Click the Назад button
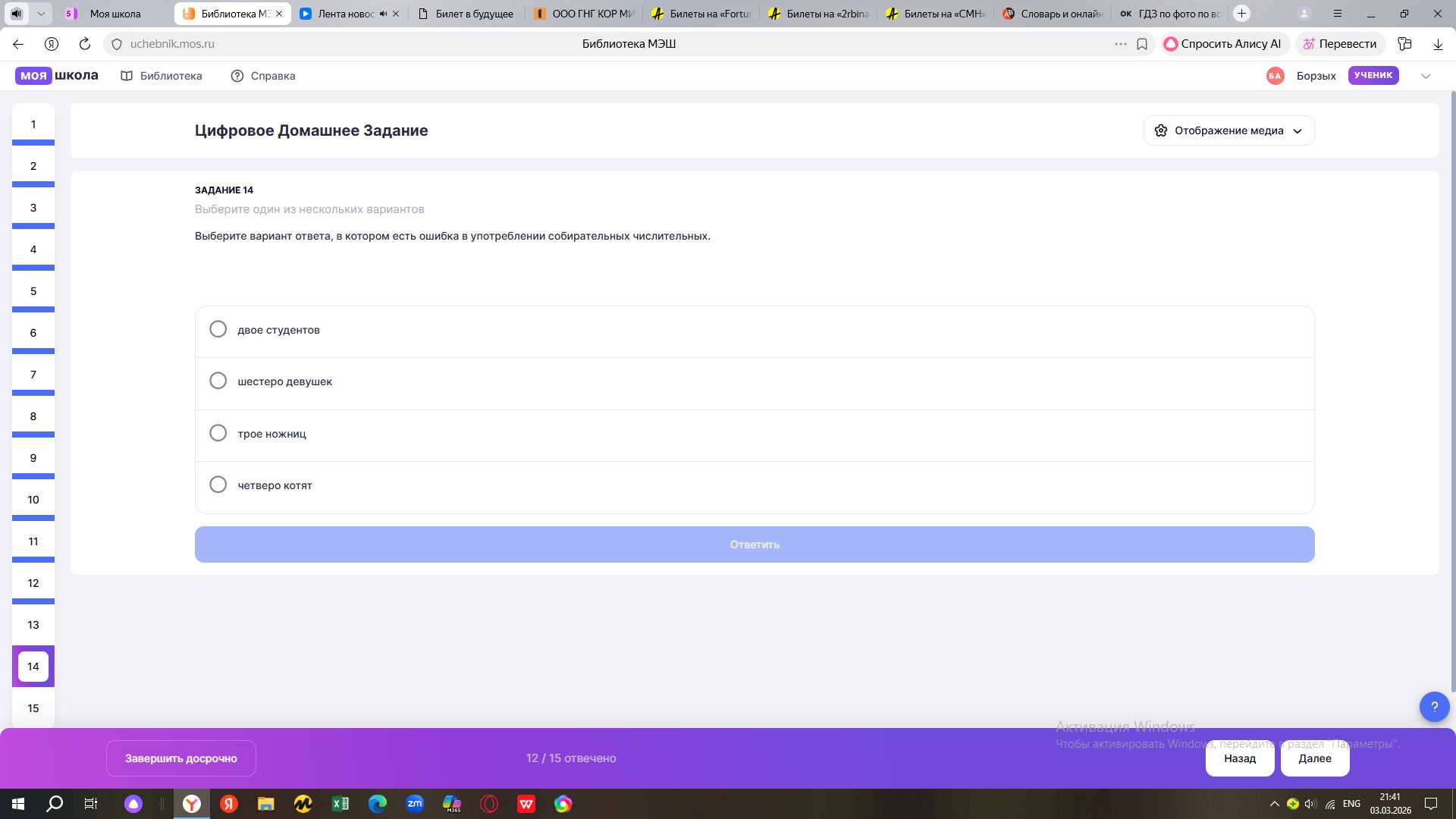 coord(1240,758)
